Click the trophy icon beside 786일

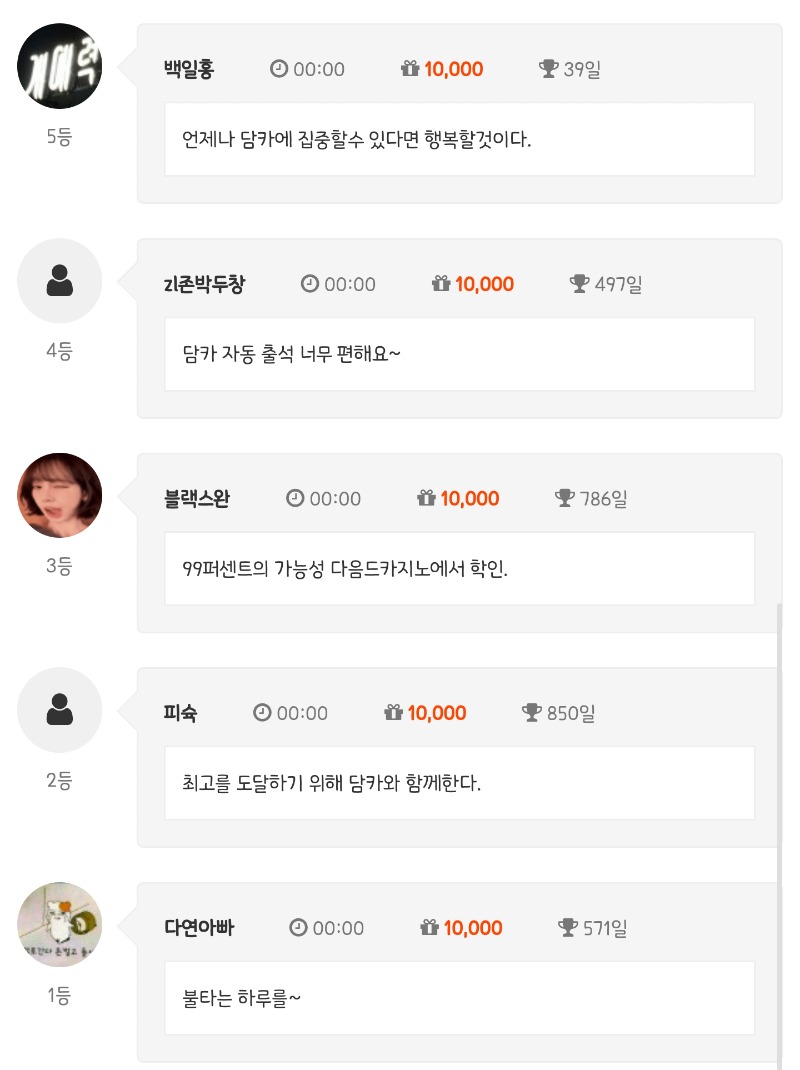click(565, 498)
